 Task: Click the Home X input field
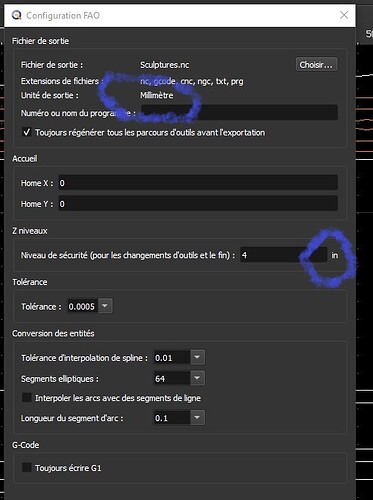pos(198,183)
